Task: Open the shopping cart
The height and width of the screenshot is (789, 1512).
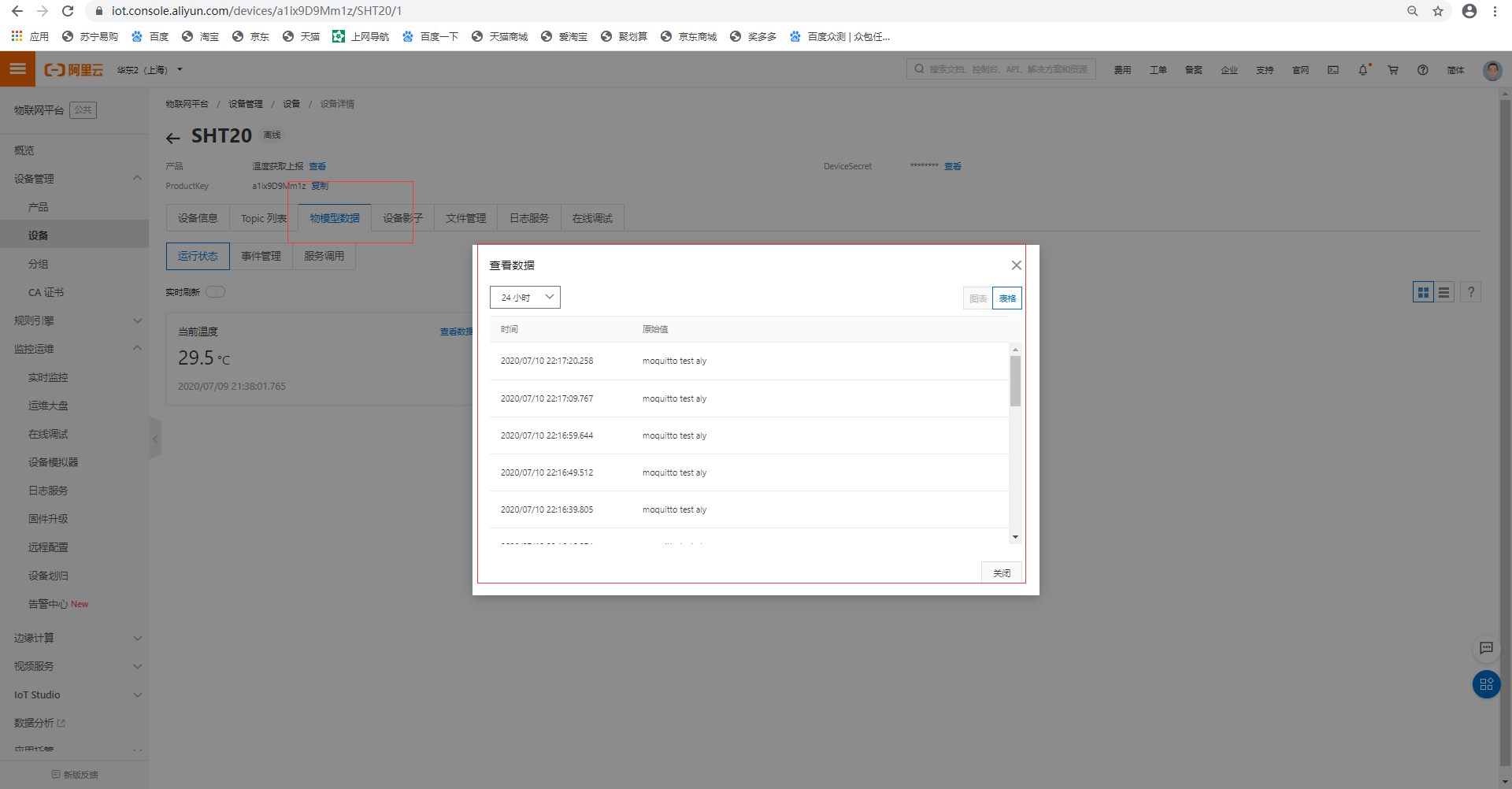Action: [1392, 70]
